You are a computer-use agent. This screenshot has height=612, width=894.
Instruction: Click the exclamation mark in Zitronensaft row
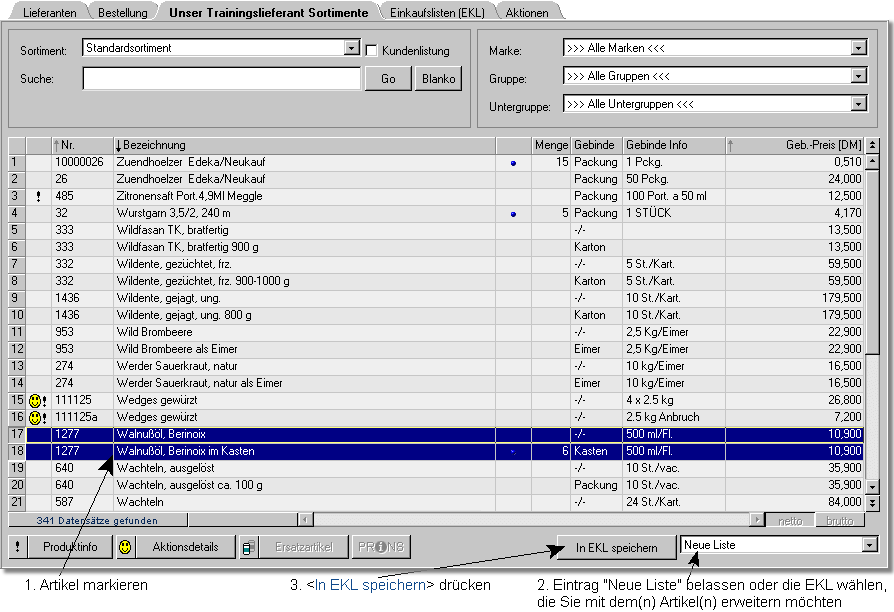pos(38,196)
